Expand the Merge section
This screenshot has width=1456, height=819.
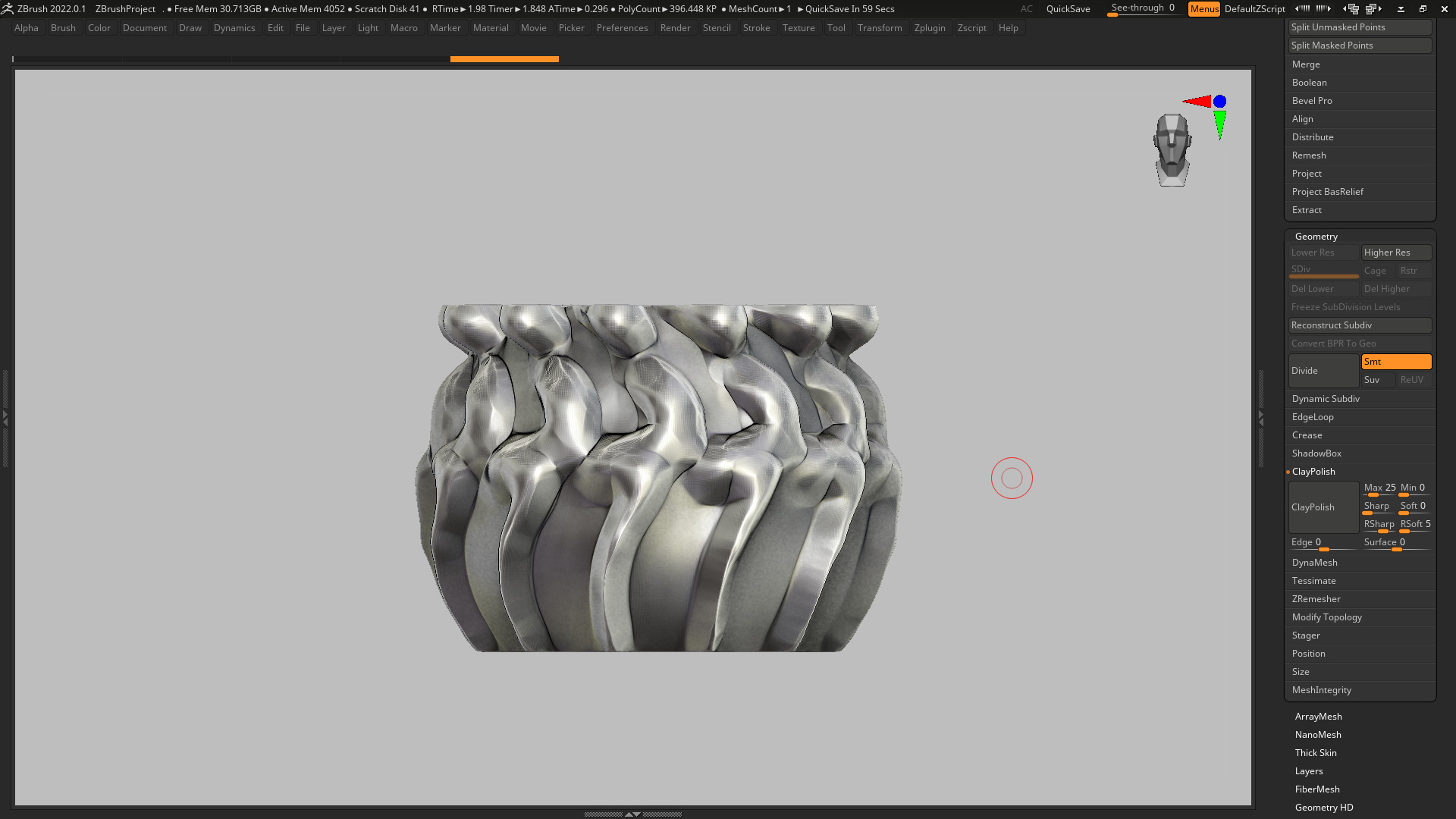point(1306,64)
